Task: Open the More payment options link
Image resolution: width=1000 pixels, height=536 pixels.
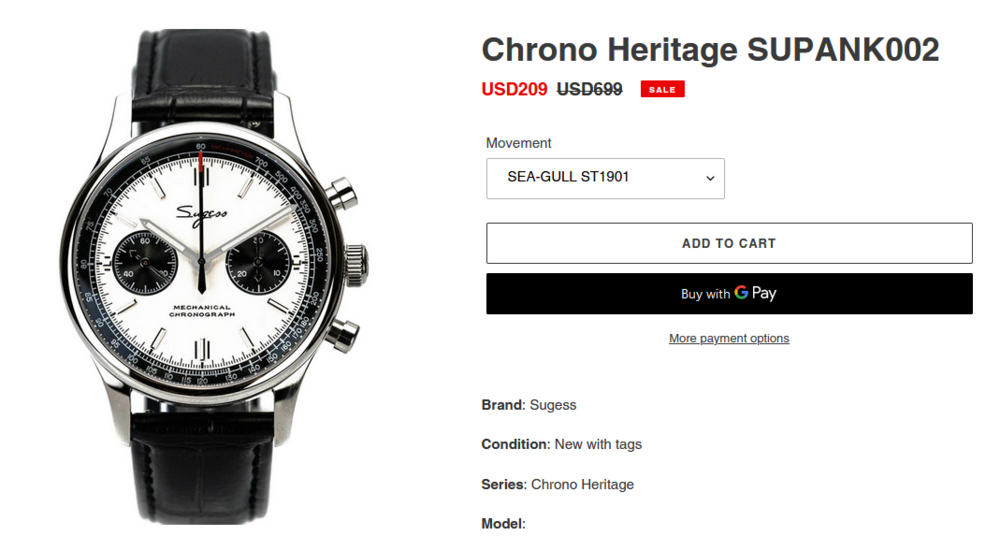Action: pos(729,338)
